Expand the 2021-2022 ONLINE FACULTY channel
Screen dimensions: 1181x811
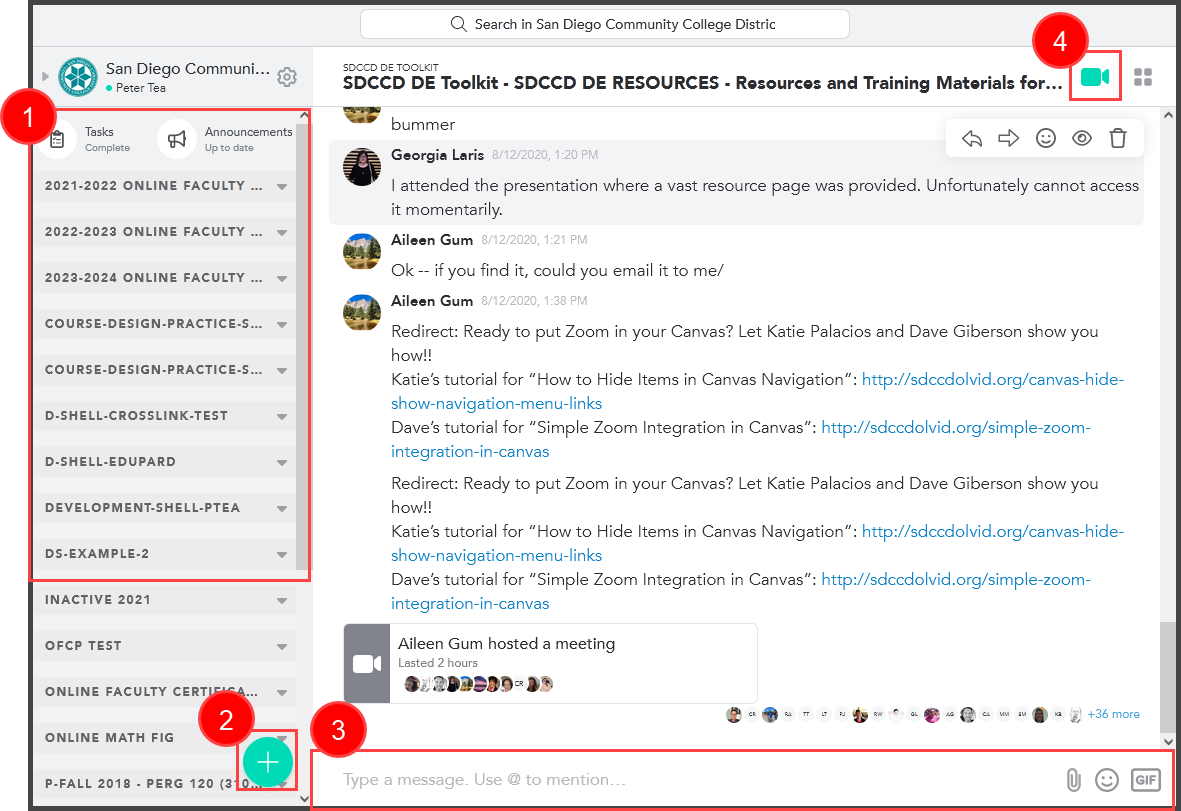tap(282, 185)
